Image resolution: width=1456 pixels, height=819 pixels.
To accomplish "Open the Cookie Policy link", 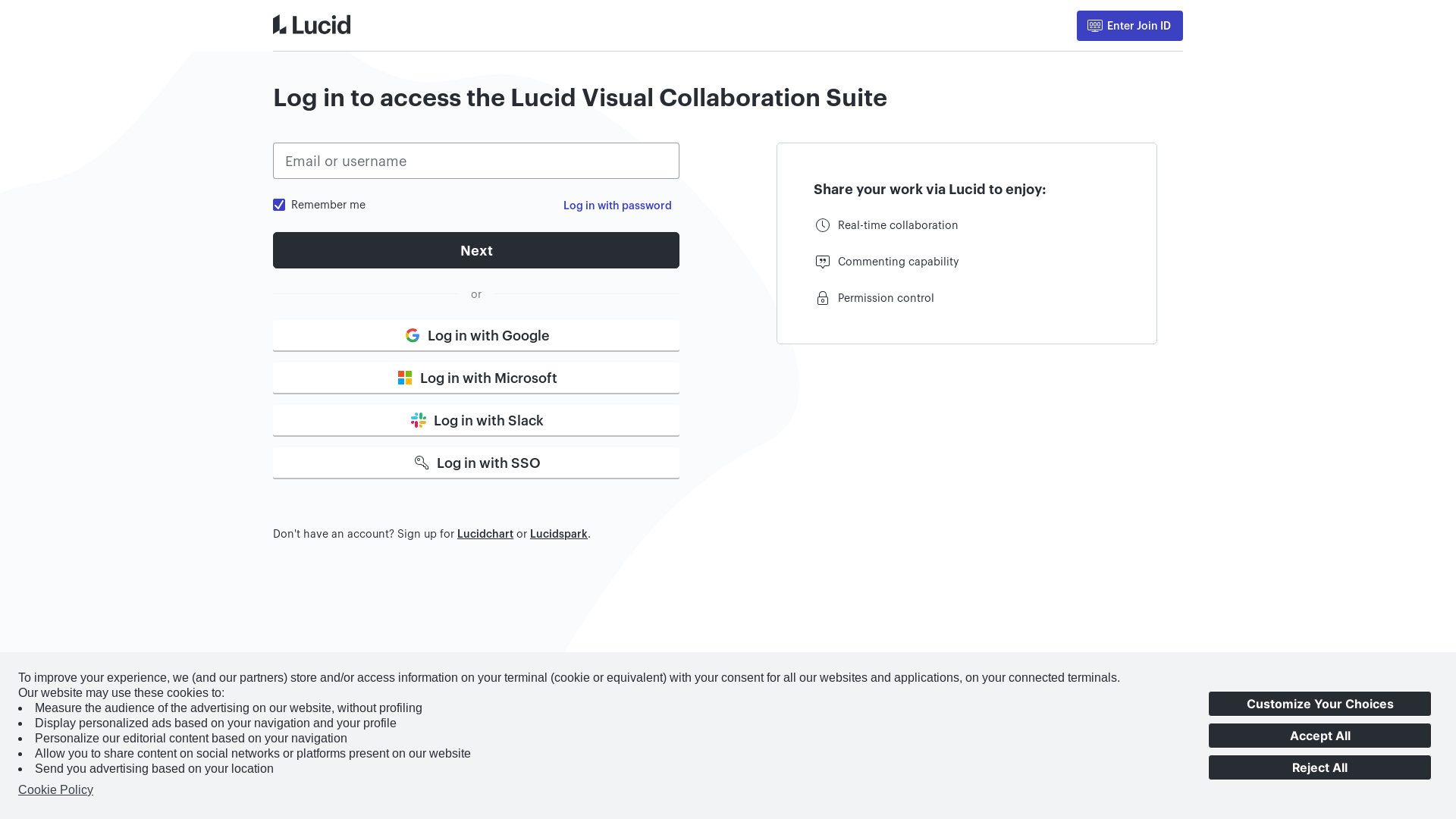I will pos(56,790).
